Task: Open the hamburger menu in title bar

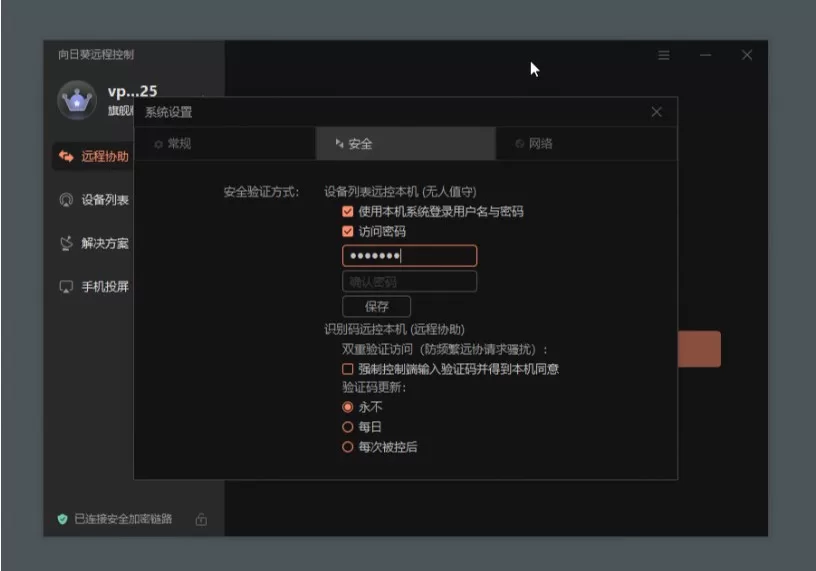Action: pyautogui.click(x=664, y=55)
